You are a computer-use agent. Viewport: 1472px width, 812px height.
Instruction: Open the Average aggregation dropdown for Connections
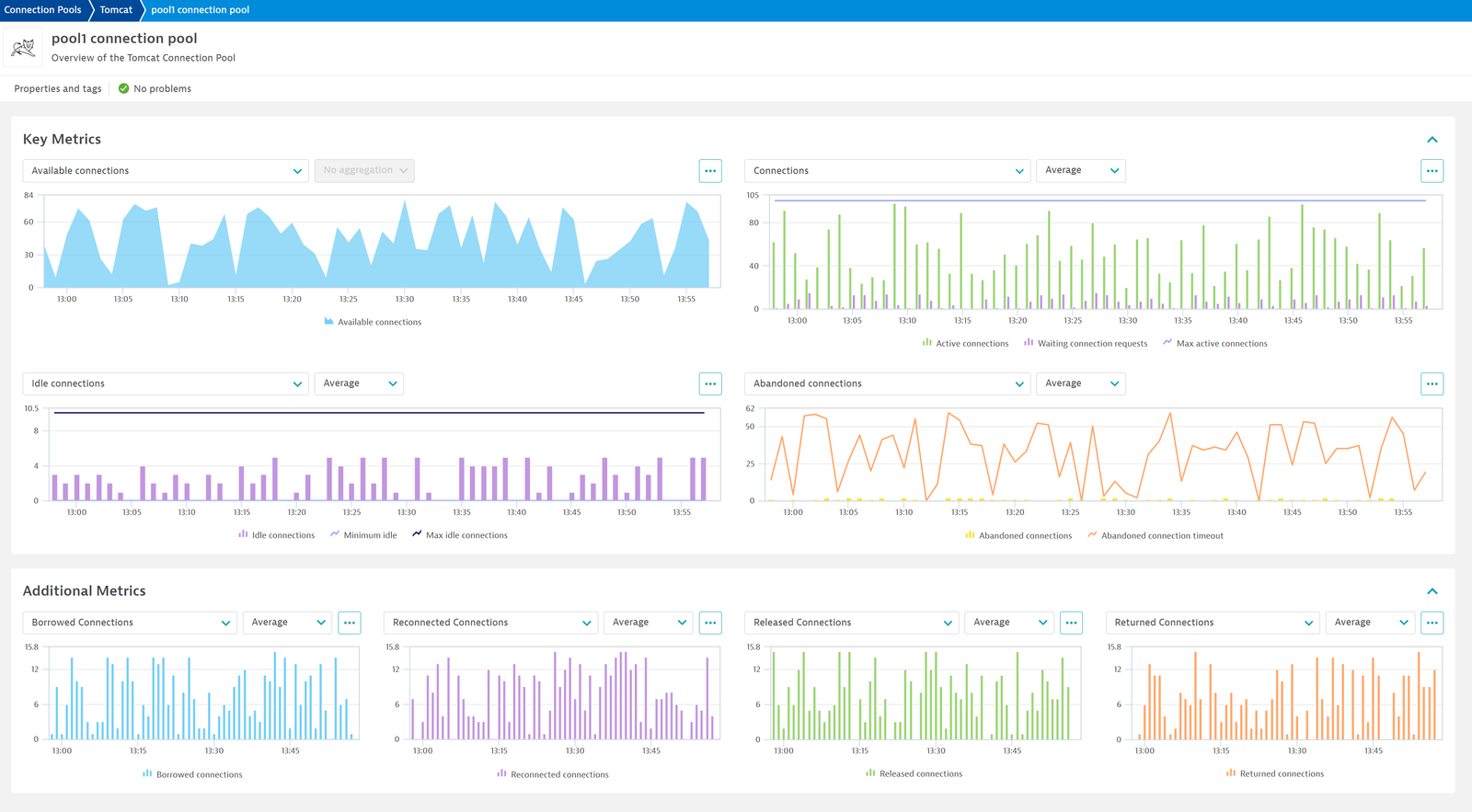[x=1081, y=170]
